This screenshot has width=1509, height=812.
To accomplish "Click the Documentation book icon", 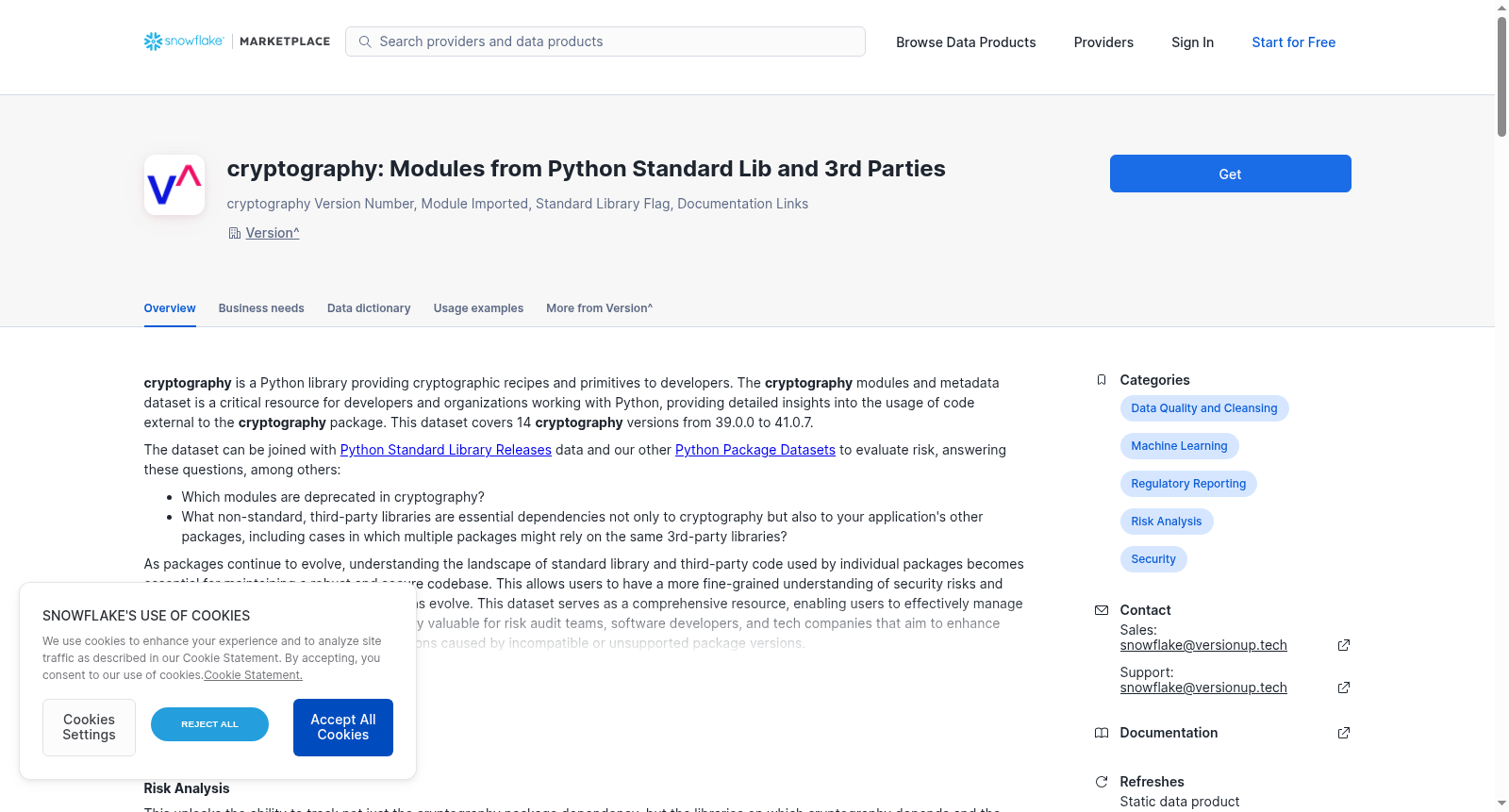I will [1102, 733].
